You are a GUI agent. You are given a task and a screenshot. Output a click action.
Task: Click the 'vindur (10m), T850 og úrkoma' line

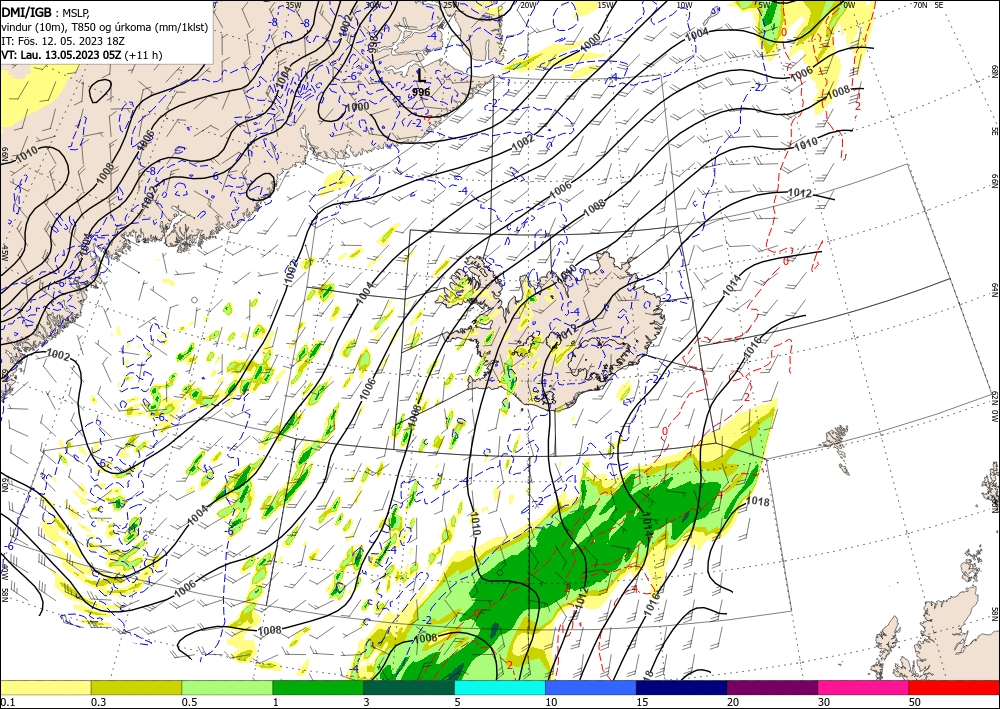point(105,27)
